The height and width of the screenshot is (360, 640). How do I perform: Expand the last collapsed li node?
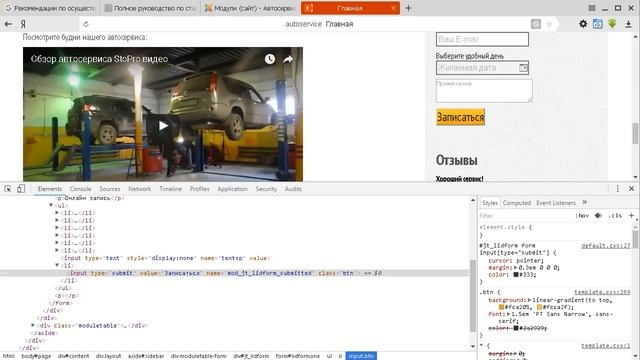[57, 250]
